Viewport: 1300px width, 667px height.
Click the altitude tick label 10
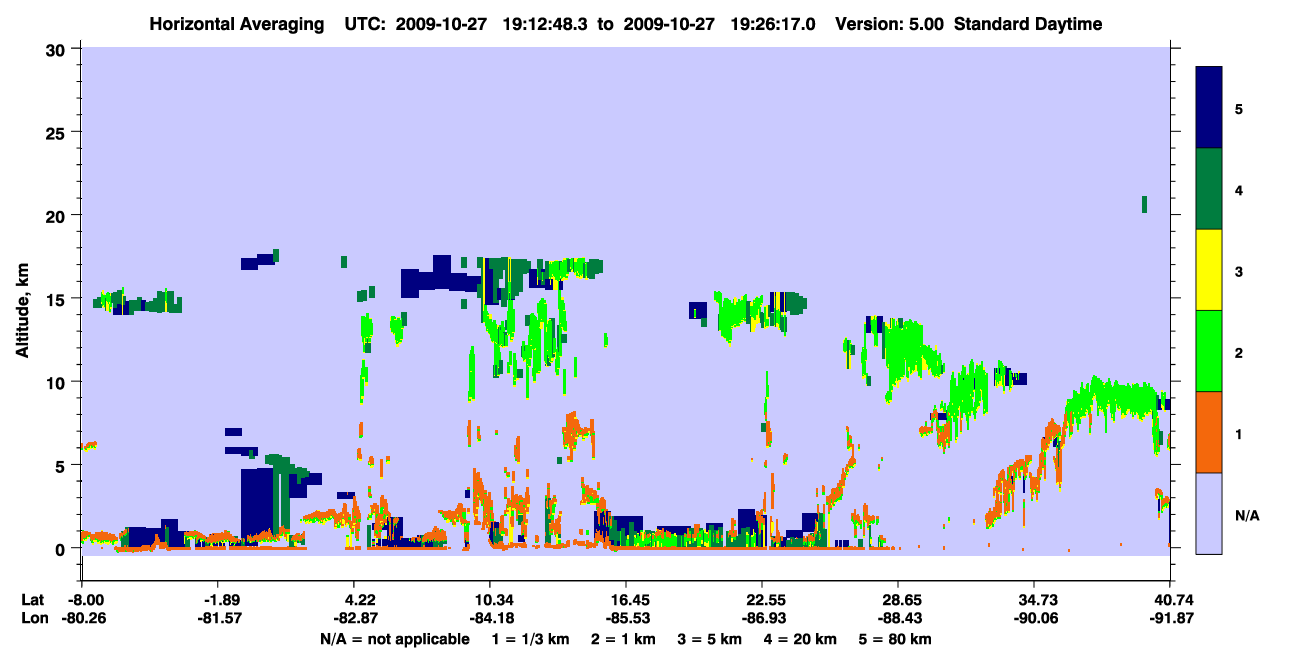point(58,382)
